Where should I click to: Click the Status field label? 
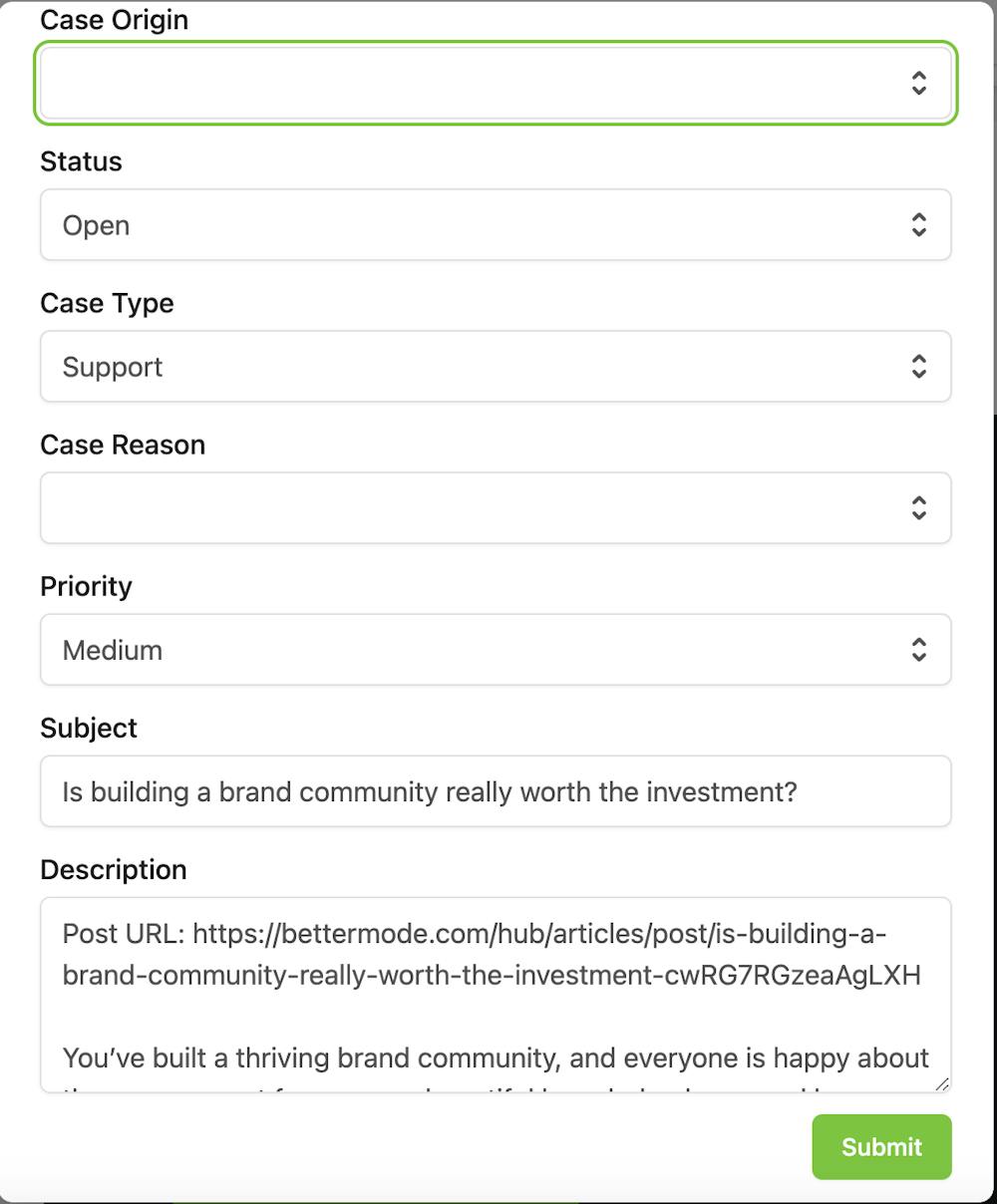point(81,161)
